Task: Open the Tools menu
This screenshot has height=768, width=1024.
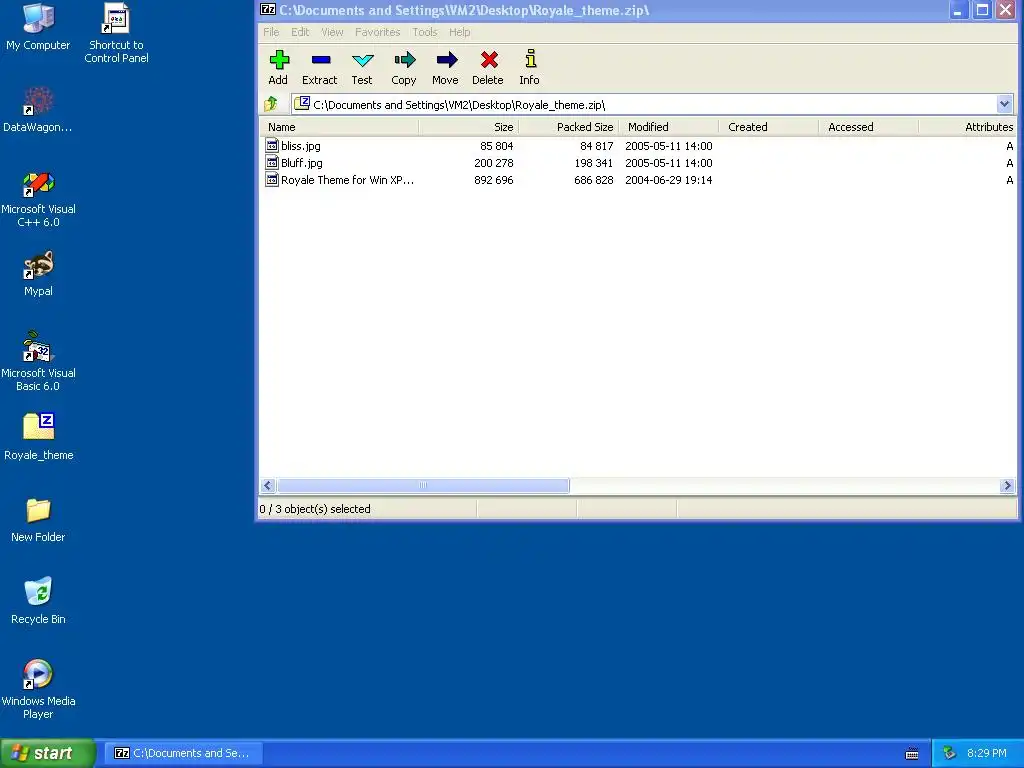Action: pyautogui.click(x=424, y=32)
